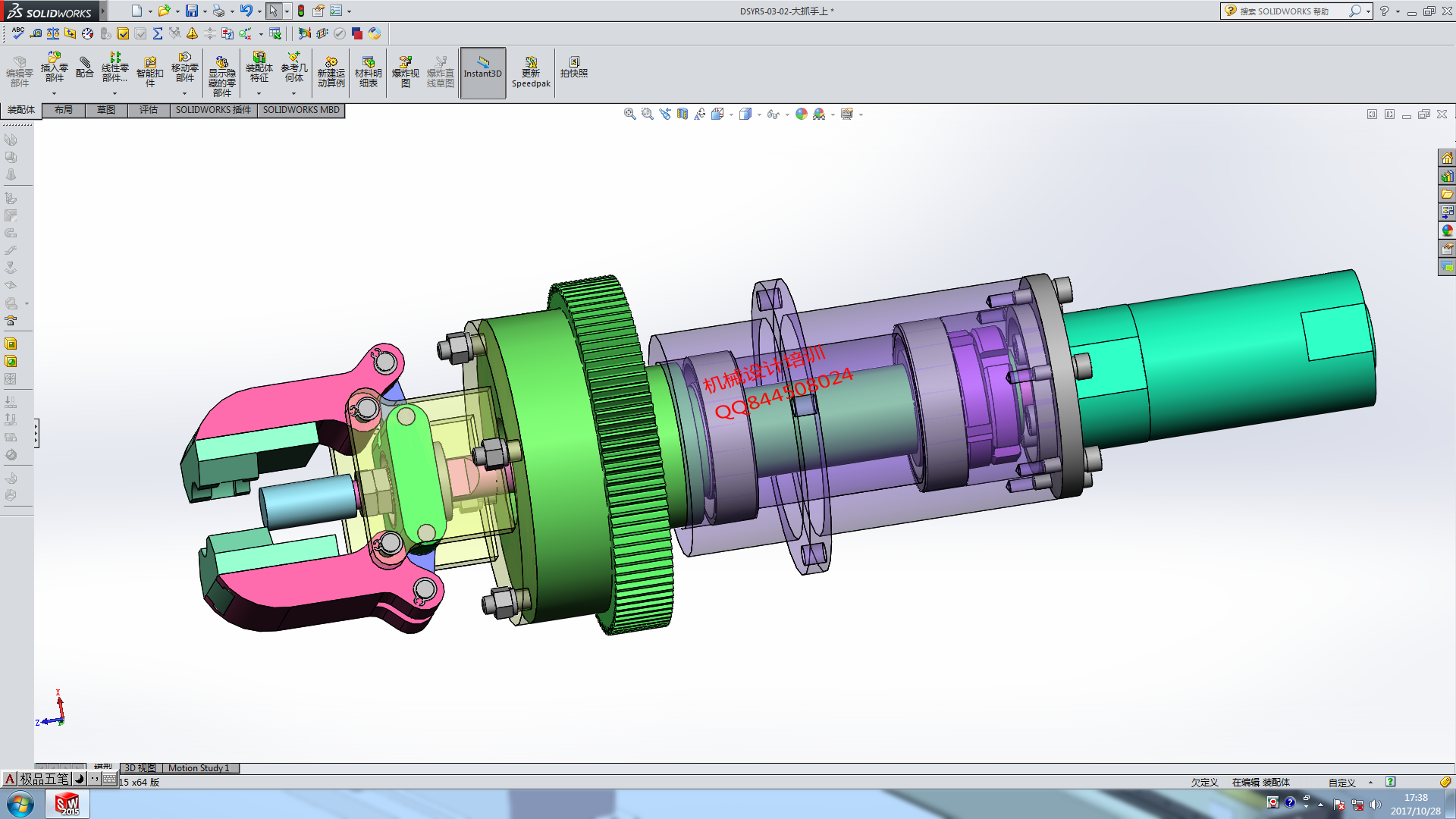The width and height of the screenshot is (1456, 819).
Task: Click the Open file folder icon
Action: [x=163, y=11]
